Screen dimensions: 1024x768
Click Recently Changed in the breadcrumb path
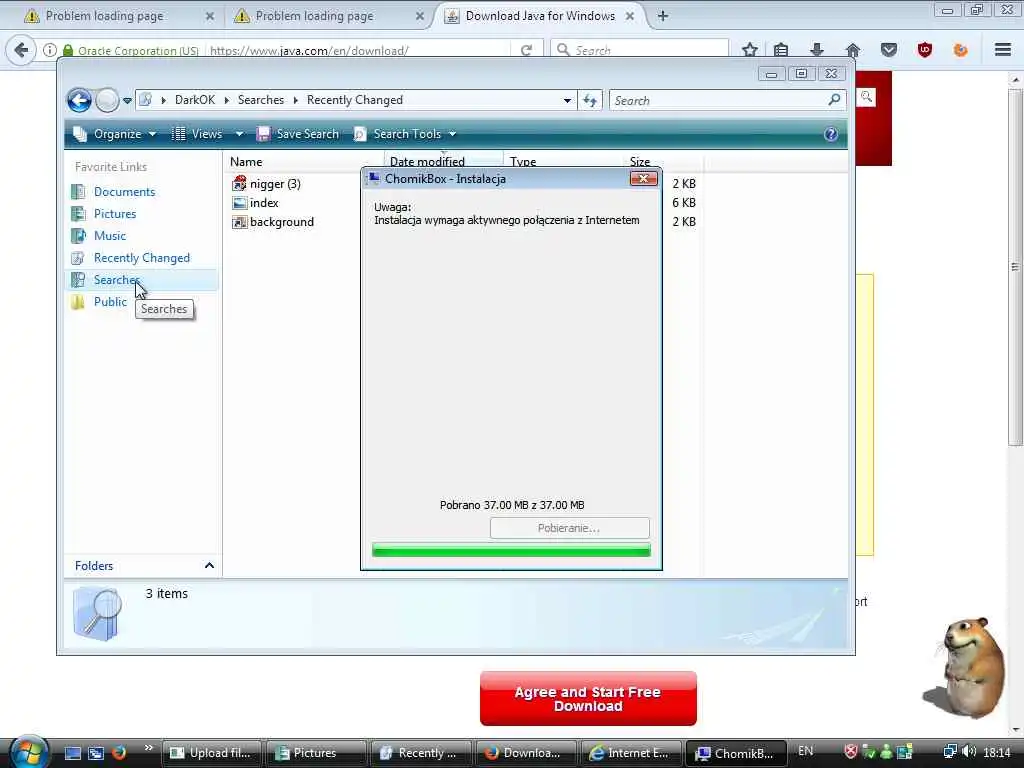tap(355, 100)
